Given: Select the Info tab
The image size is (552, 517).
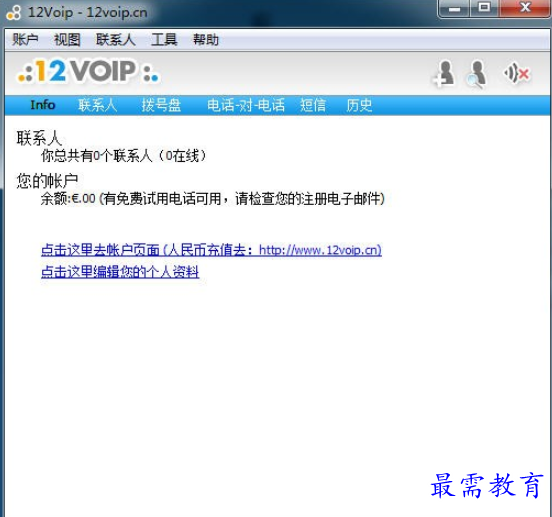Looking at the screenshot, I should tap(43, 105).
